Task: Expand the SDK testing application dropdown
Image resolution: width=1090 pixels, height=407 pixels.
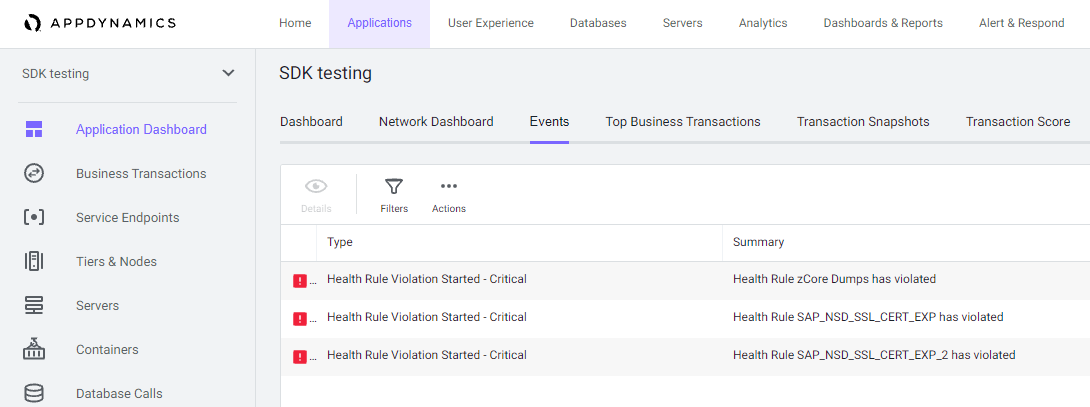Action: 228,73
